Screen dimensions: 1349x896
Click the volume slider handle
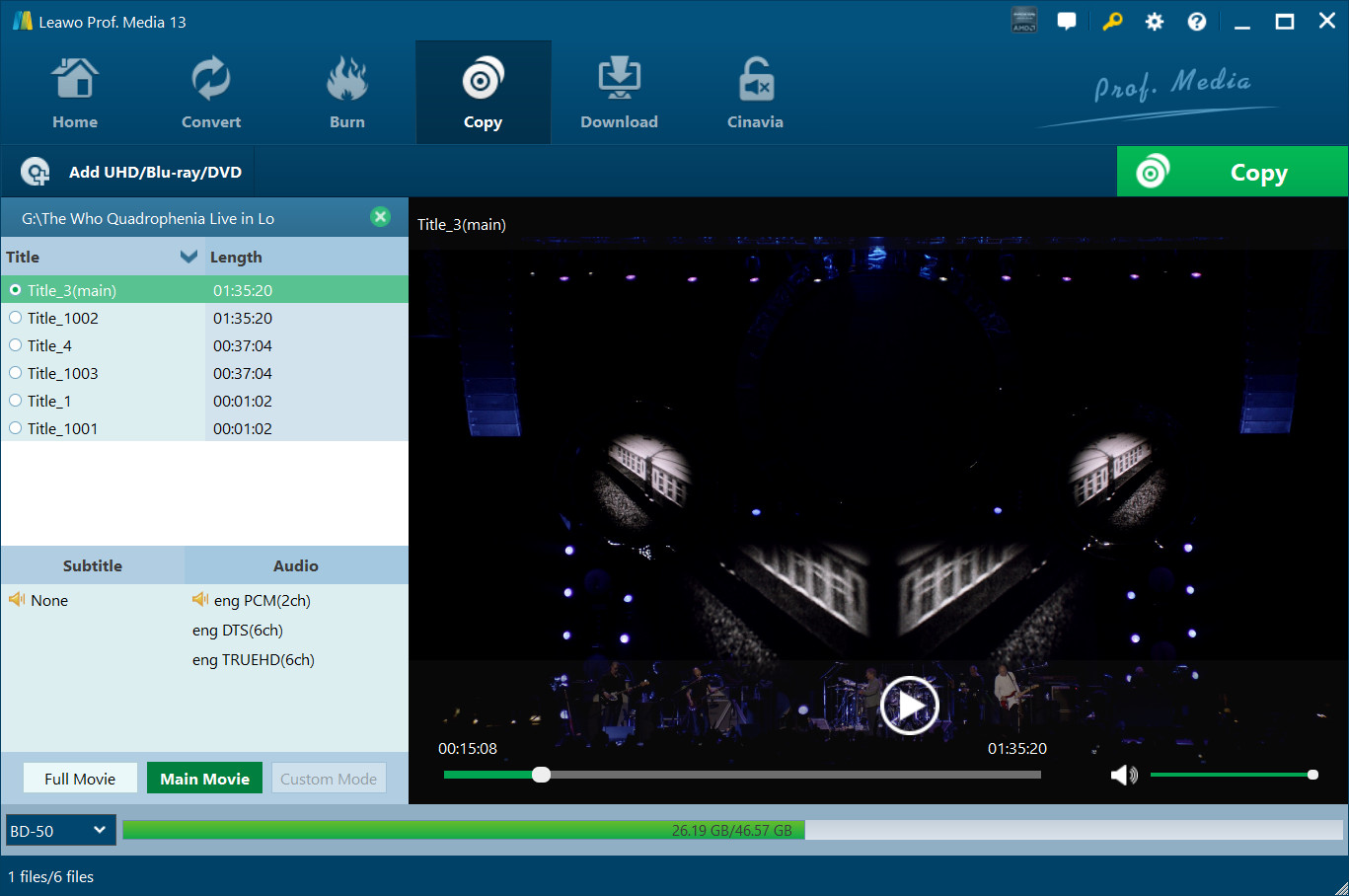point(1312,775)
